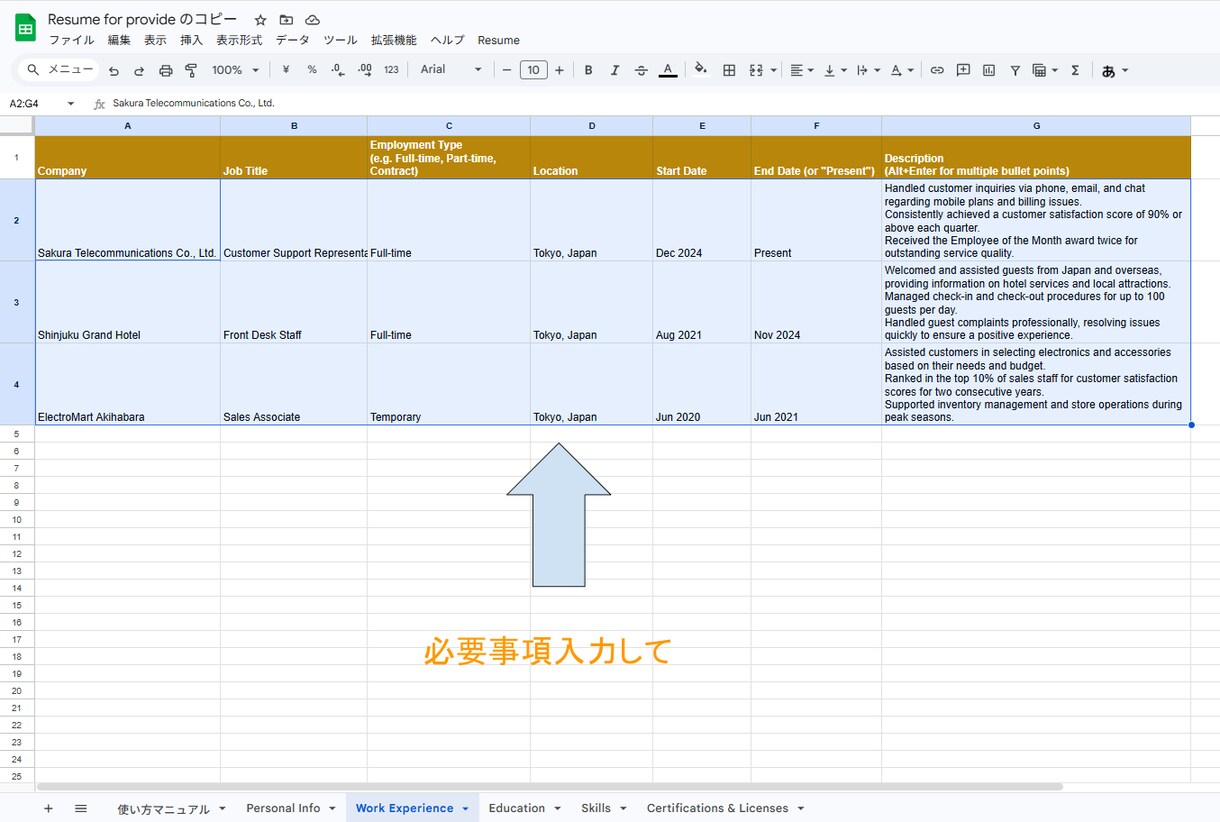The image size is (1220, 822).
Task: Open the Certifications & Licenses sheet tab
Action: [x=725, y=808]
